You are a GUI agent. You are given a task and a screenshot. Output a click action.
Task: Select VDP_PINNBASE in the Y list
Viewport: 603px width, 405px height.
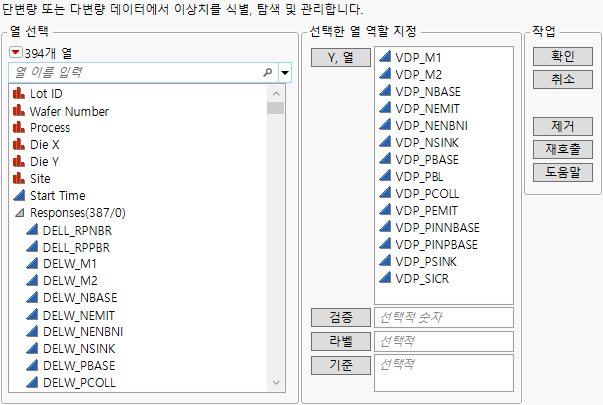(438, 227)
